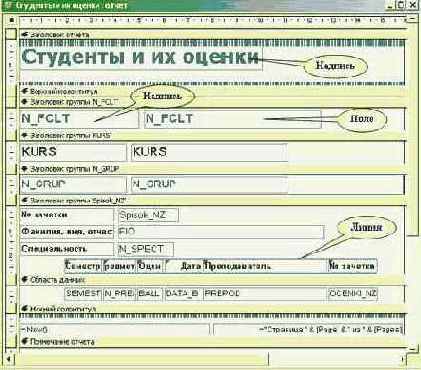This screenshot has width=421, height=370.
Task: Select the SEMEST field in data area
Action: 83,294
